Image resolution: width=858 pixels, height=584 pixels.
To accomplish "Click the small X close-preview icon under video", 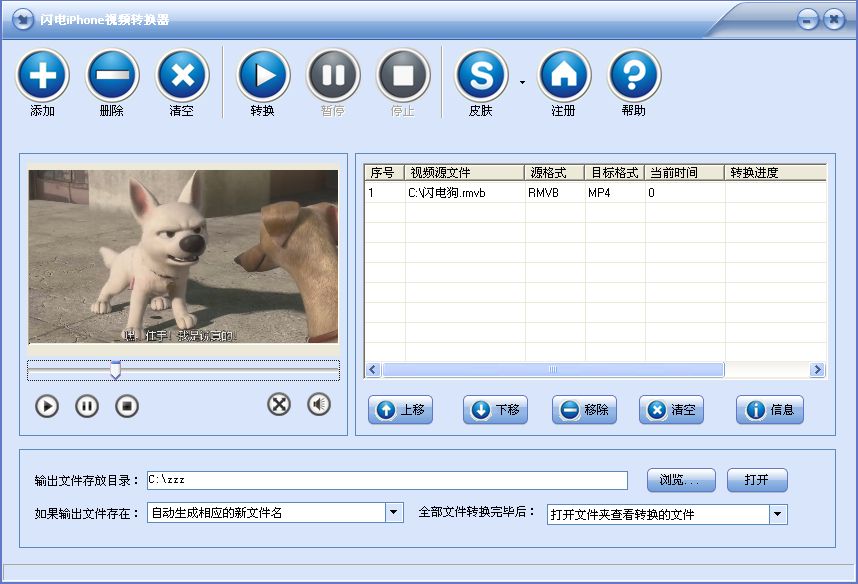I will [279, 404].
